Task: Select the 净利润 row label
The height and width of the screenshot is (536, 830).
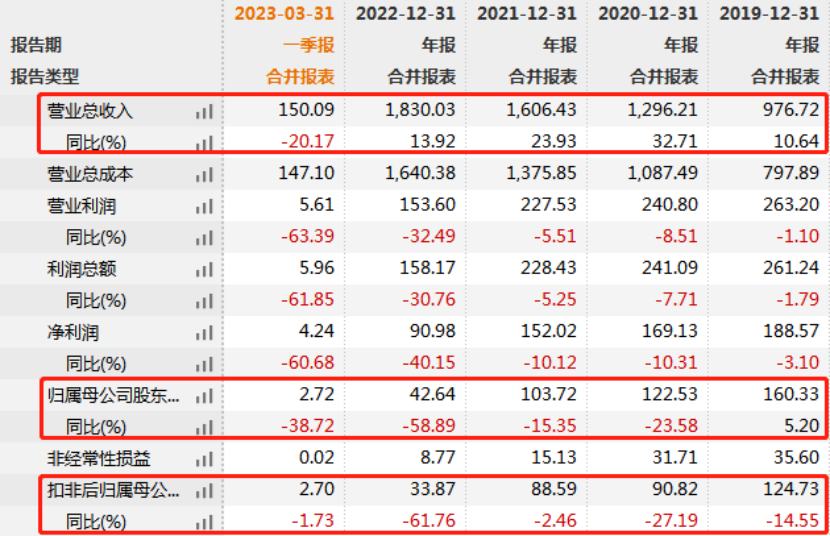Action: 73,332
